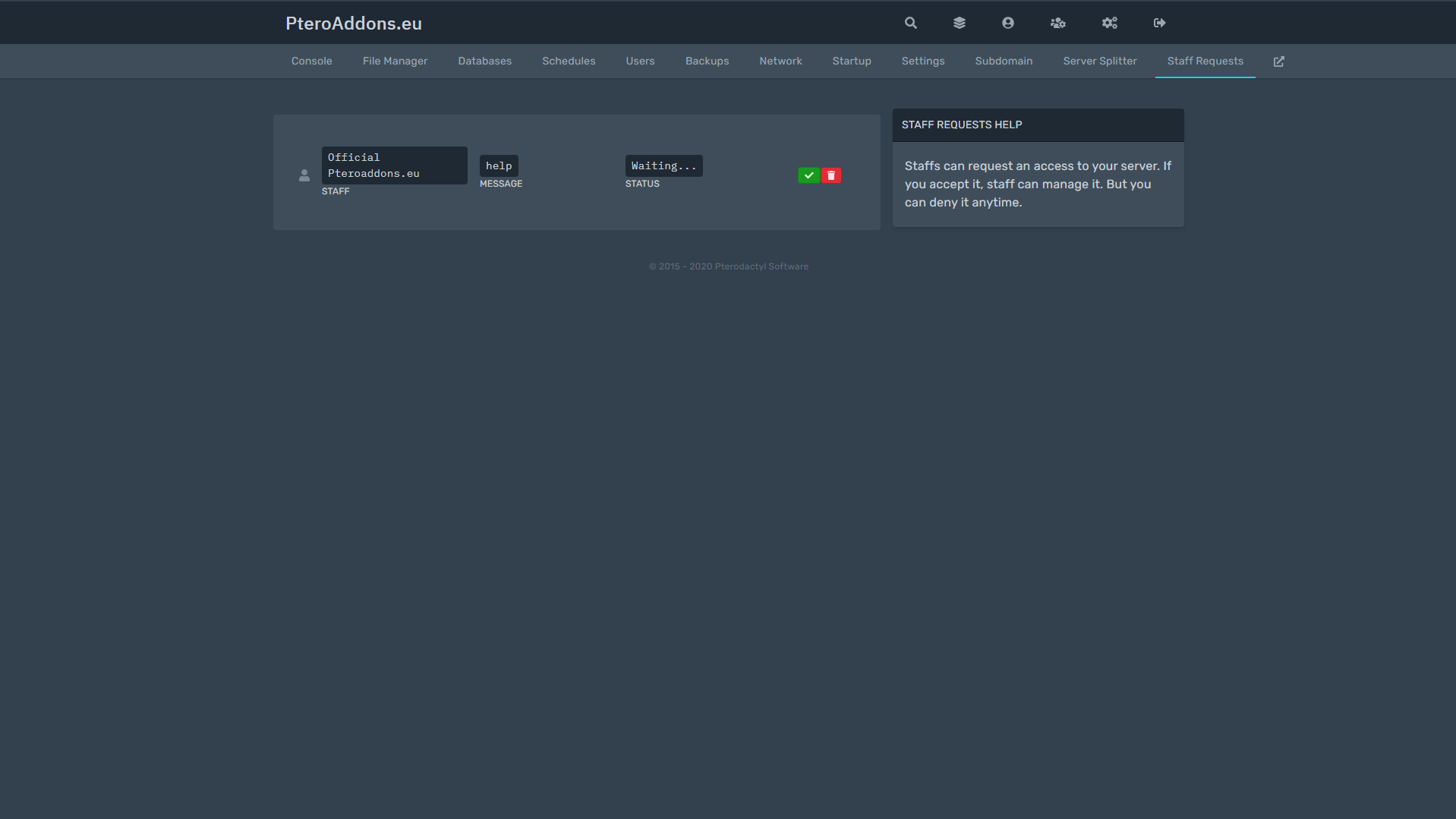
Task: Open the Server Splitter tab
Action: 1099,61
